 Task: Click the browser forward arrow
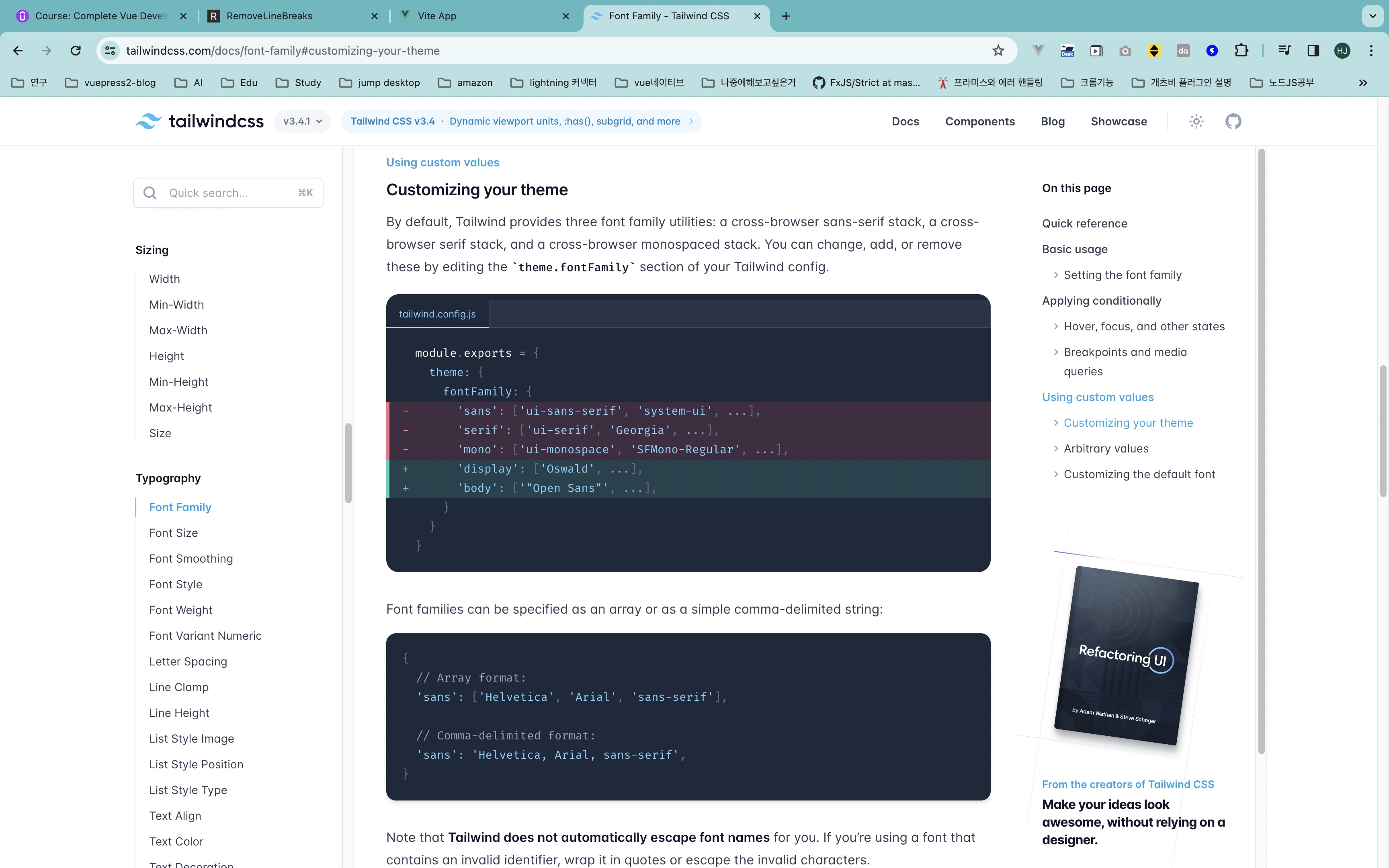coord(47,51)
